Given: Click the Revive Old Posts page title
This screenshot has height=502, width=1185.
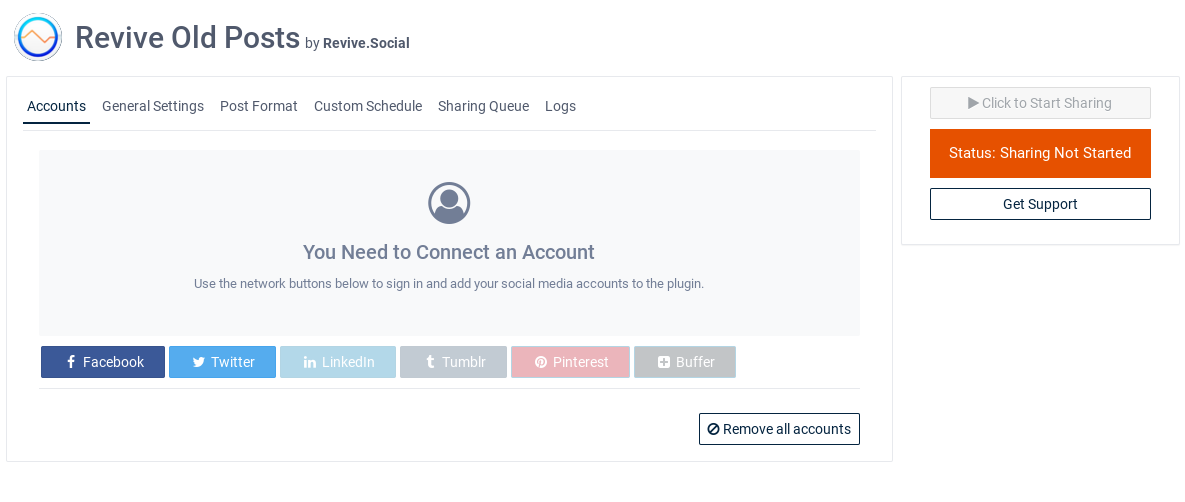Looking at the screenshot, I should (x=187, y=38).
